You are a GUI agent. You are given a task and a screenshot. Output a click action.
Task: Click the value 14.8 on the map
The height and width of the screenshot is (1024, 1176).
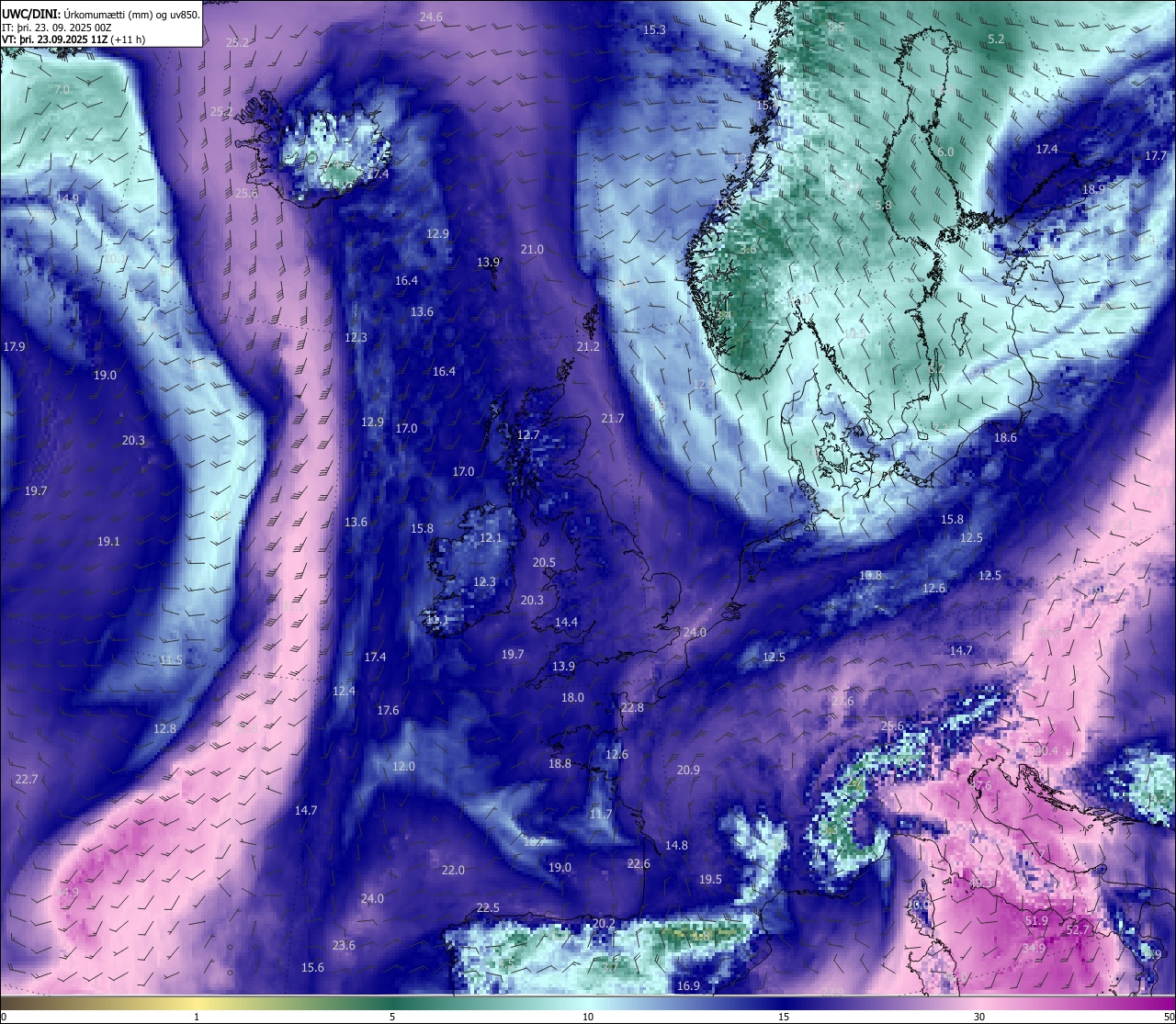676,846
